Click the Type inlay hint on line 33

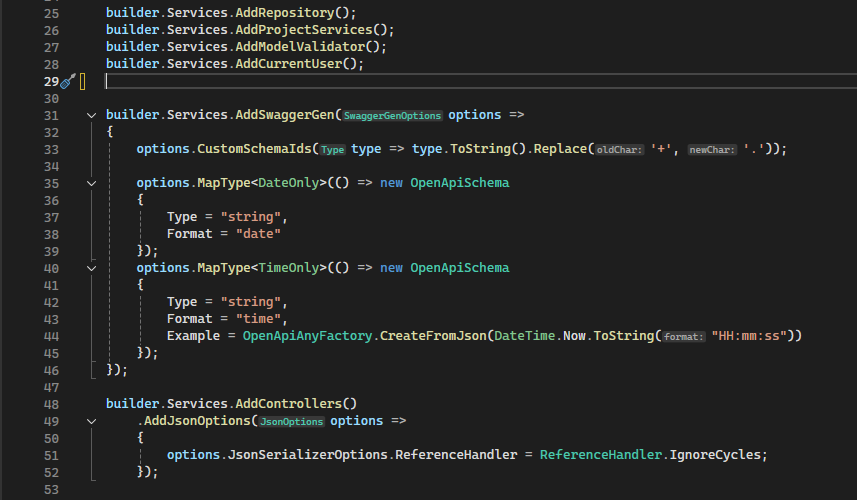332,150
